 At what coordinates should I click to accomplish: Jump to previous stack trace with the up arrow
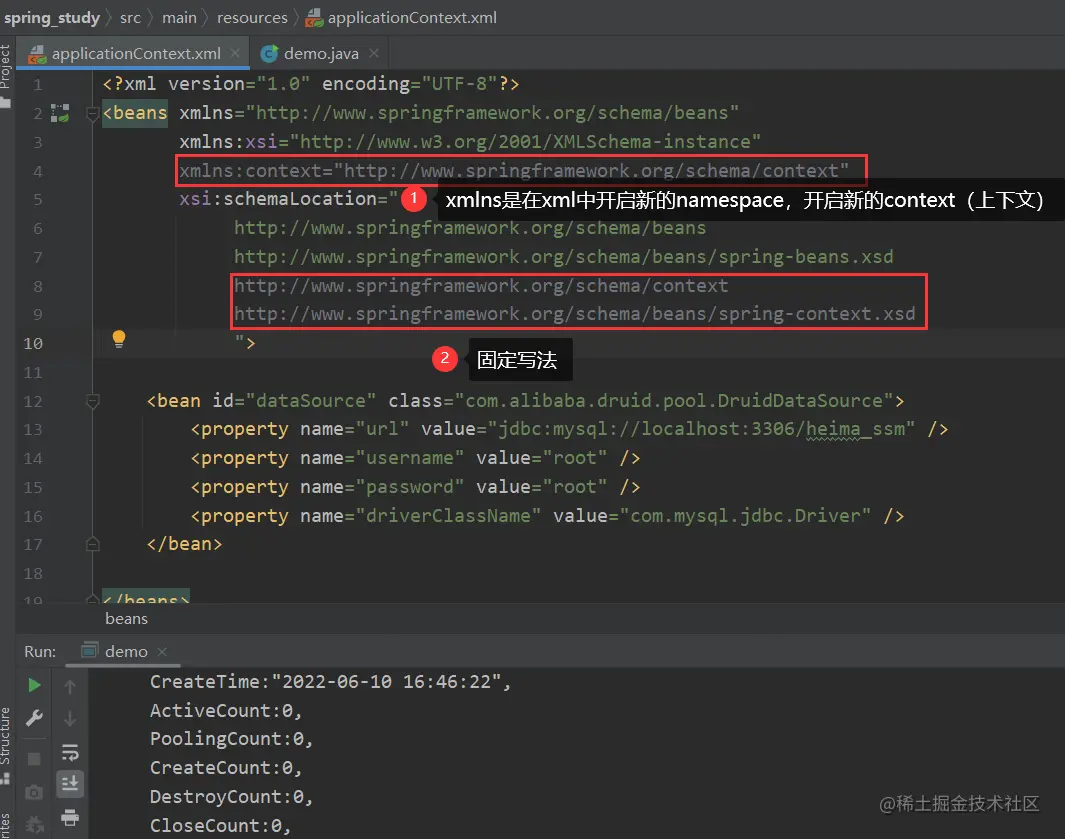coord(70,687)
